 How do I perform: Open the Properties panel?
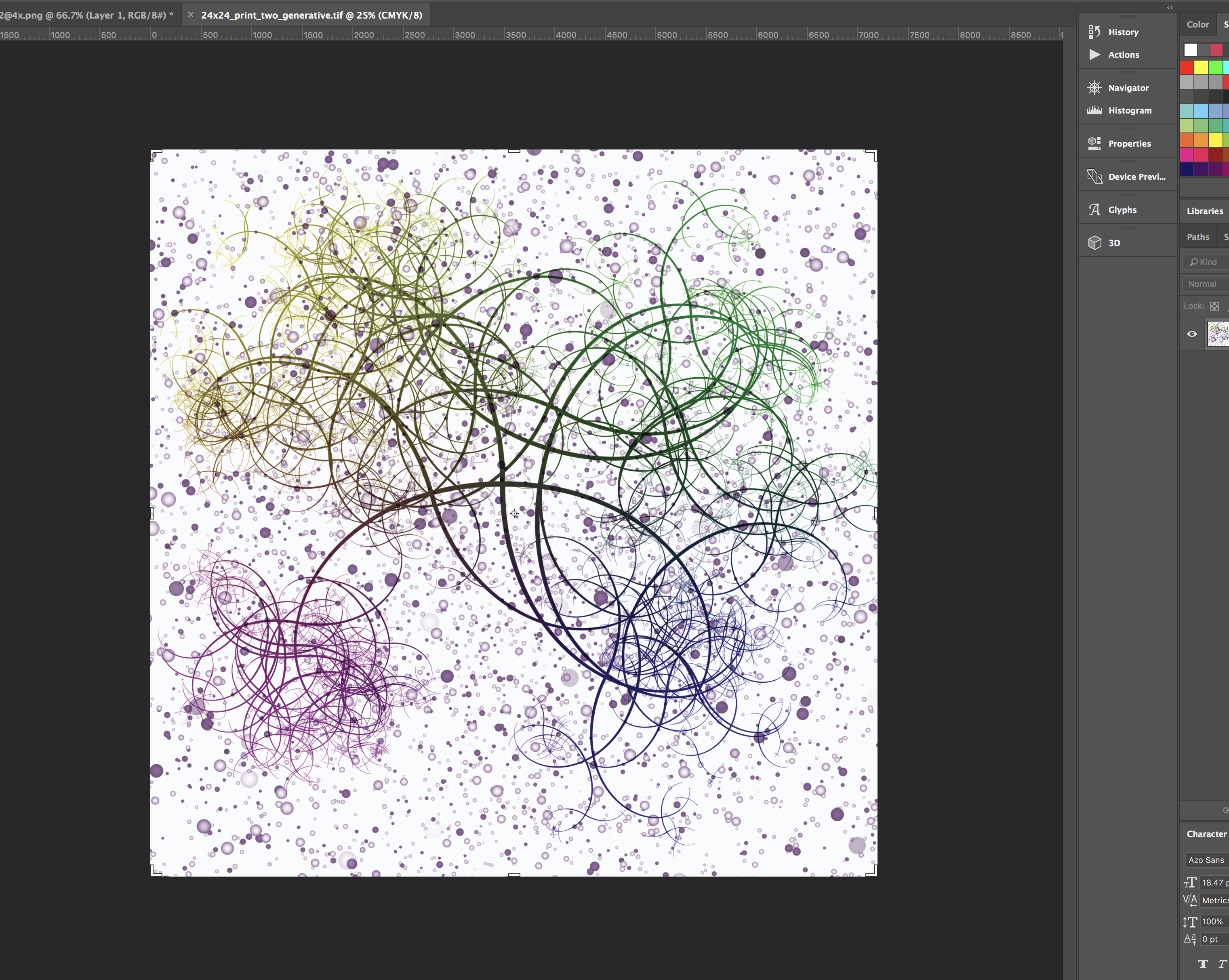pos(1129,144)
